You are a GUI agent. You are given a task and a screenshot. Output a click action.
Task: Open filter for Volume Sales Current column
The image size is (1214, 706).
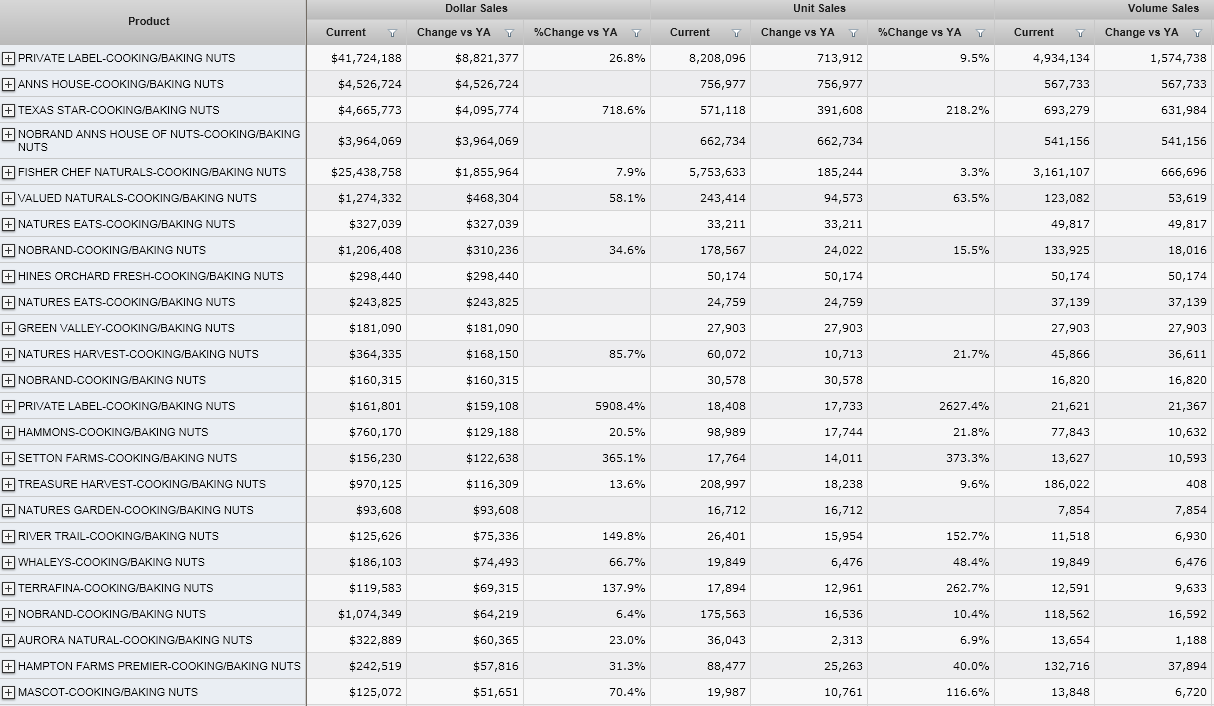1080,33
